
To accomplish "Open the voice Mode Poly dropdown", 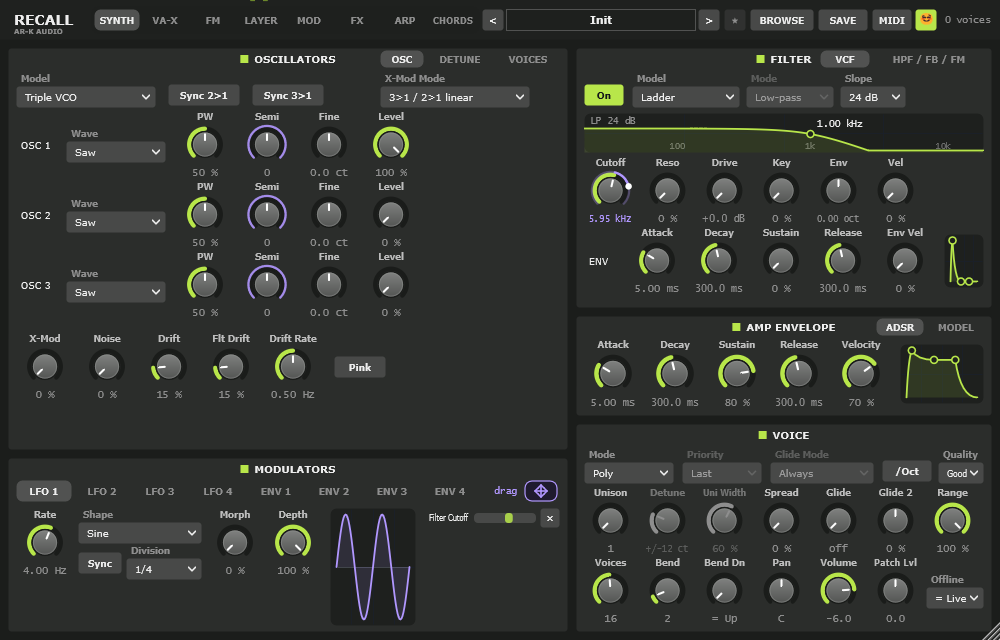I will 628,474.
